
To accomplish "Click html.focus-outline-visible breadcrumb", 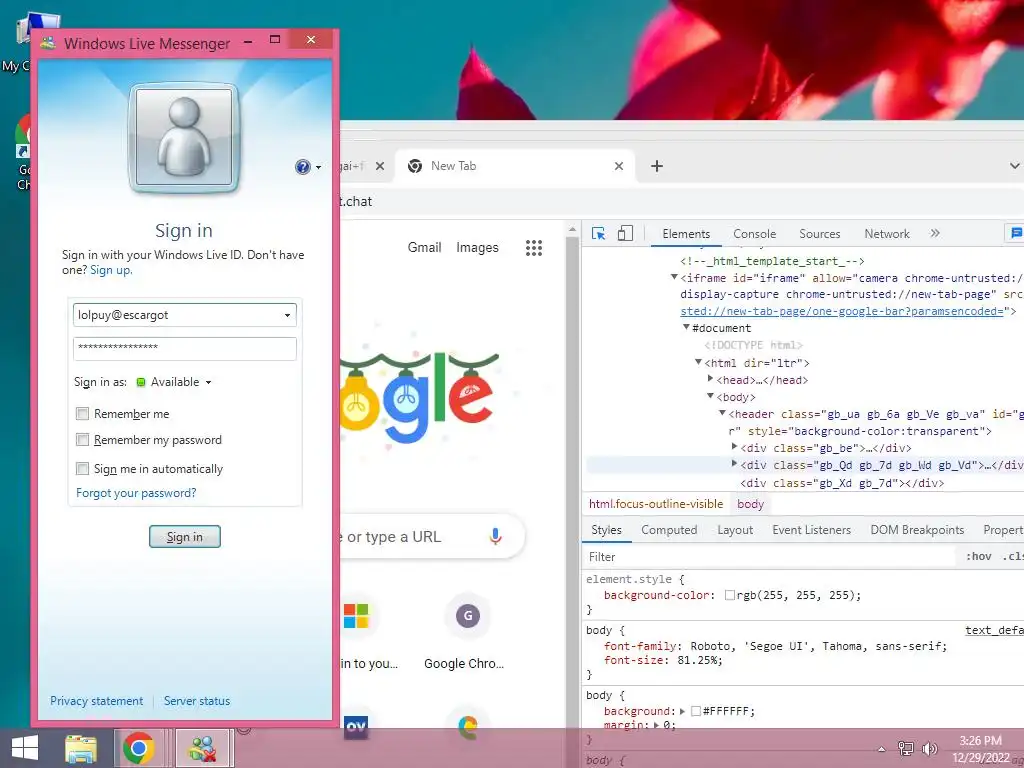I will tap(656, 504).
